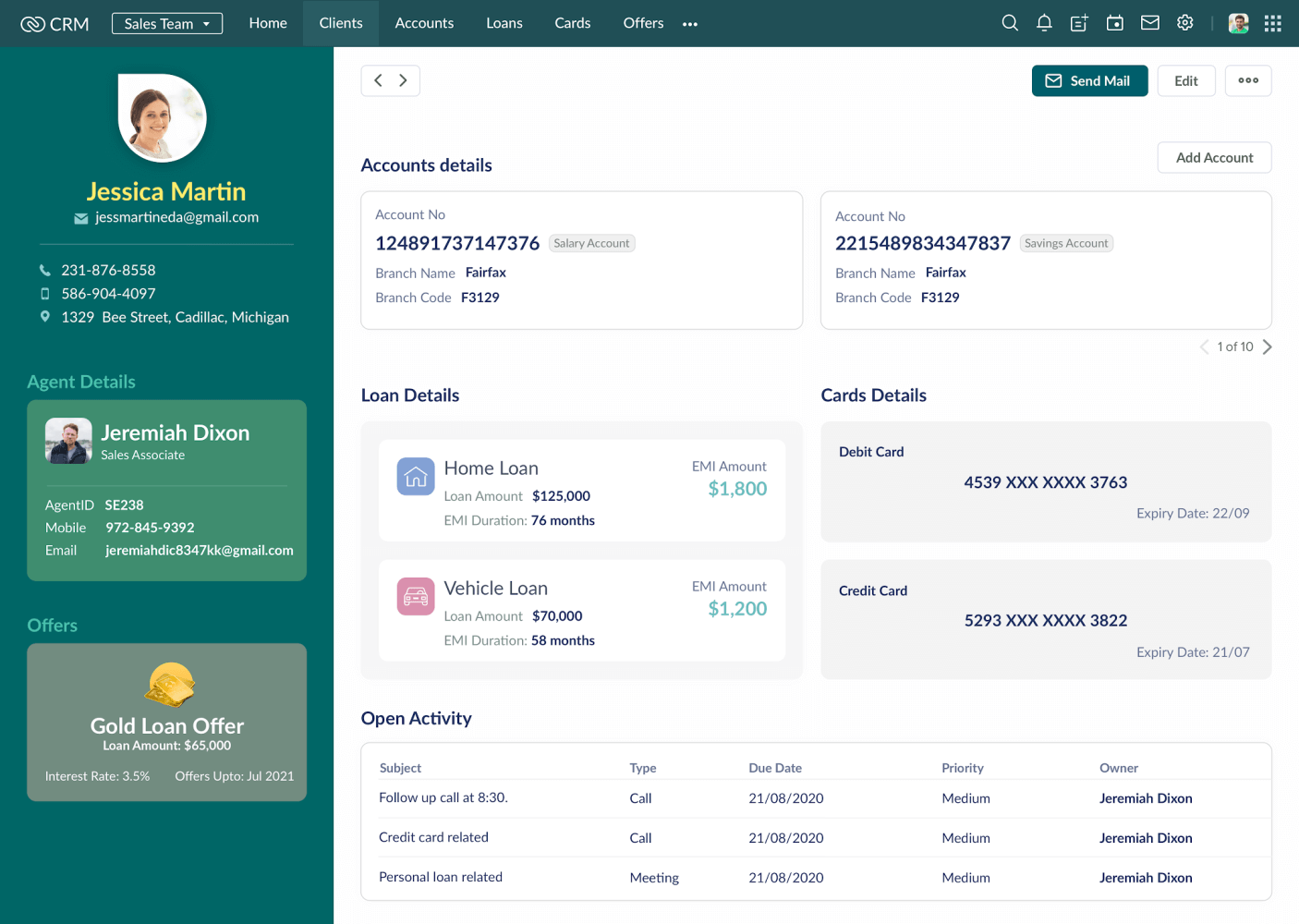
Task: Click the Subject column header
Action: click(400, 768)
